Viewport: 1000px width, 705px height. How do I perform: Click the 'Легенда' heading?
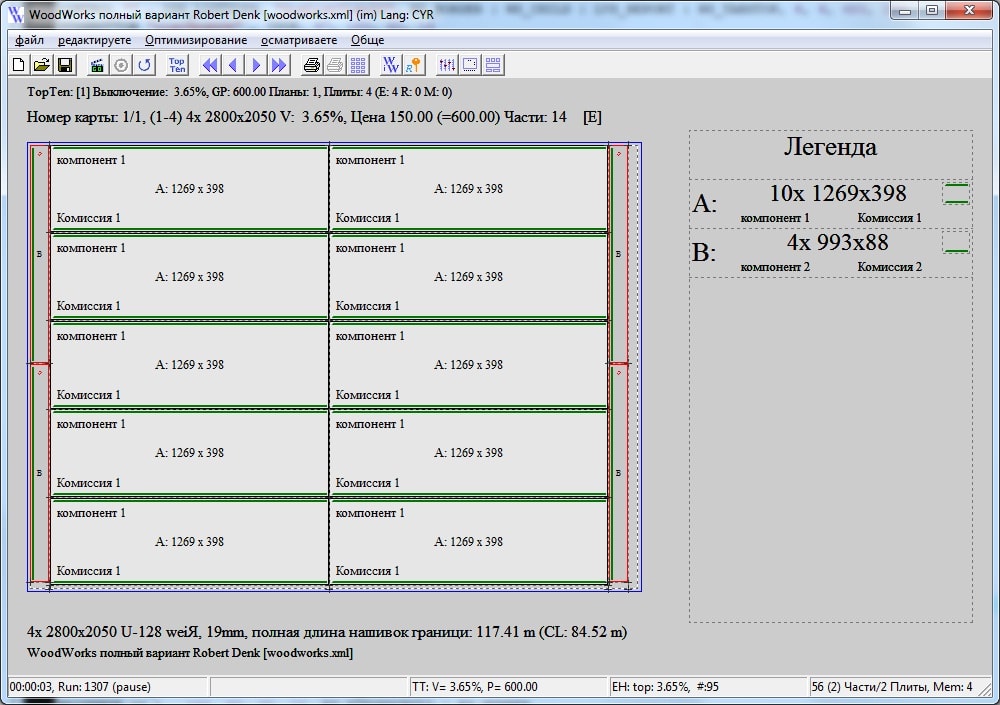coord(830,147)
